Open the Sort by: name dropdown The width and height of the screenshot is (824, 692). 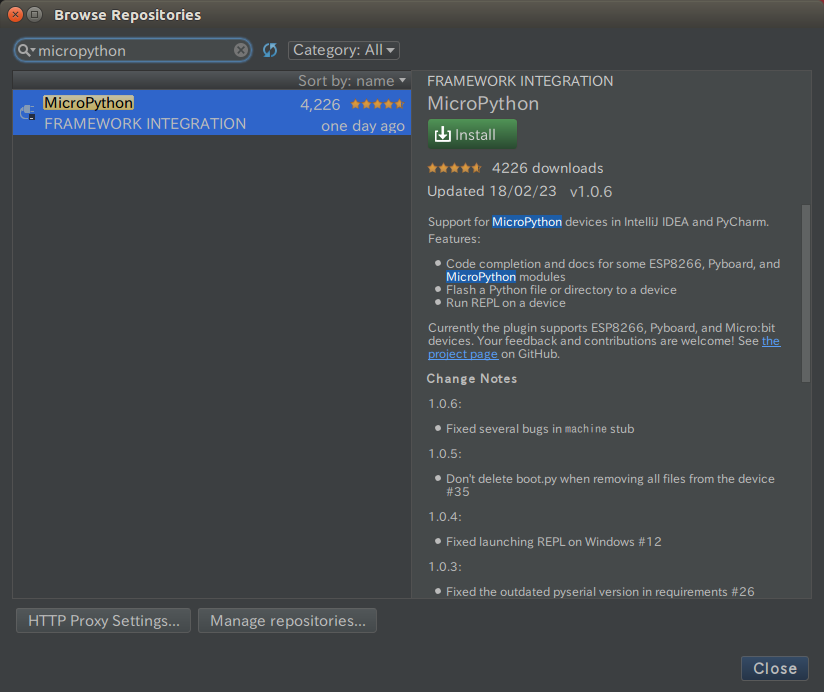352,80
